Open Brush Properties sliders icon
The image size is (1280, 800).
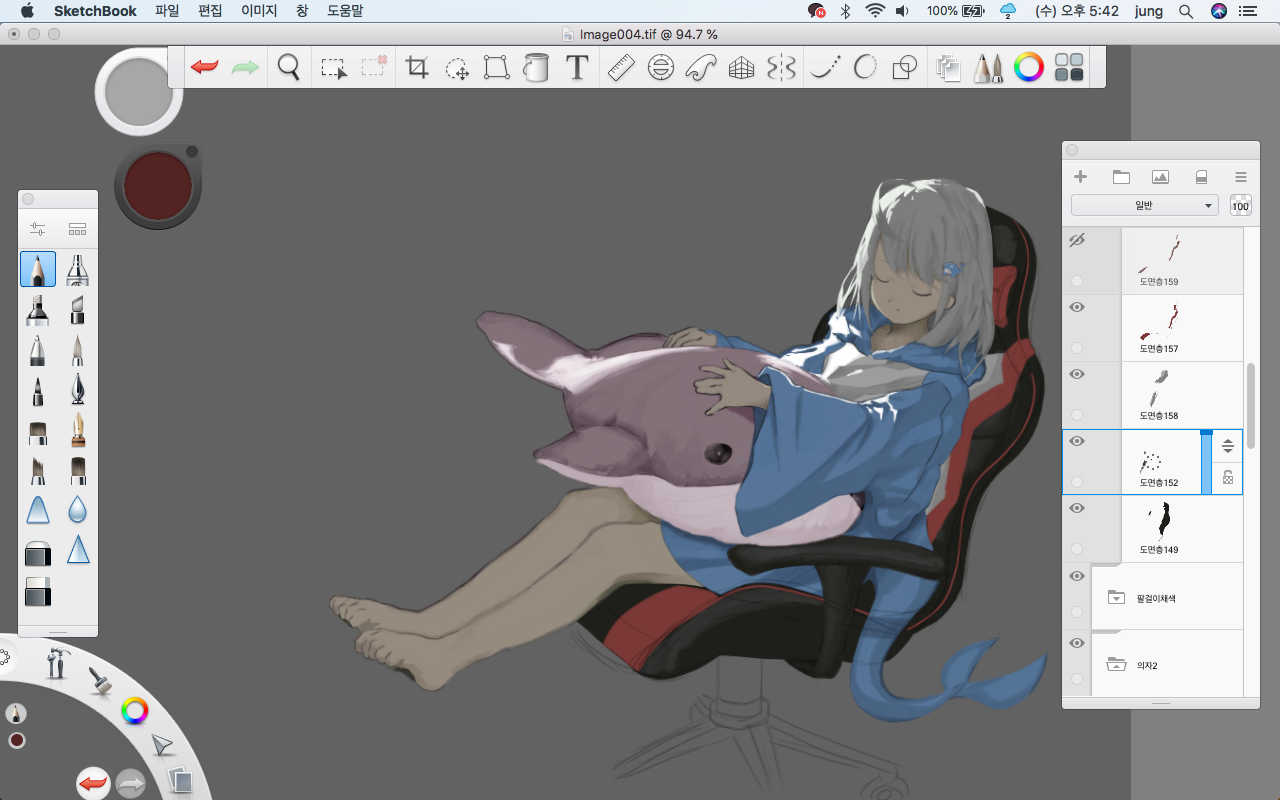[38, 229]
